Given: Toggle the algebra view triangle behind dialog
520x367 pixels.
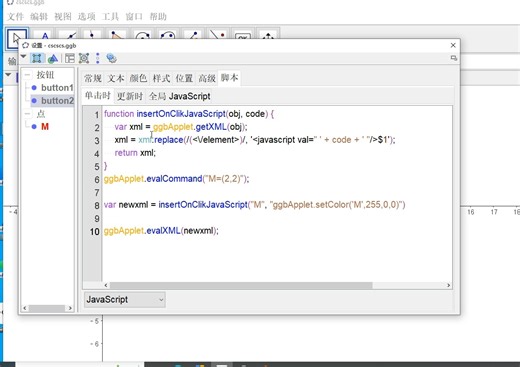Looking at the screenshot, I should pos(8,75).
